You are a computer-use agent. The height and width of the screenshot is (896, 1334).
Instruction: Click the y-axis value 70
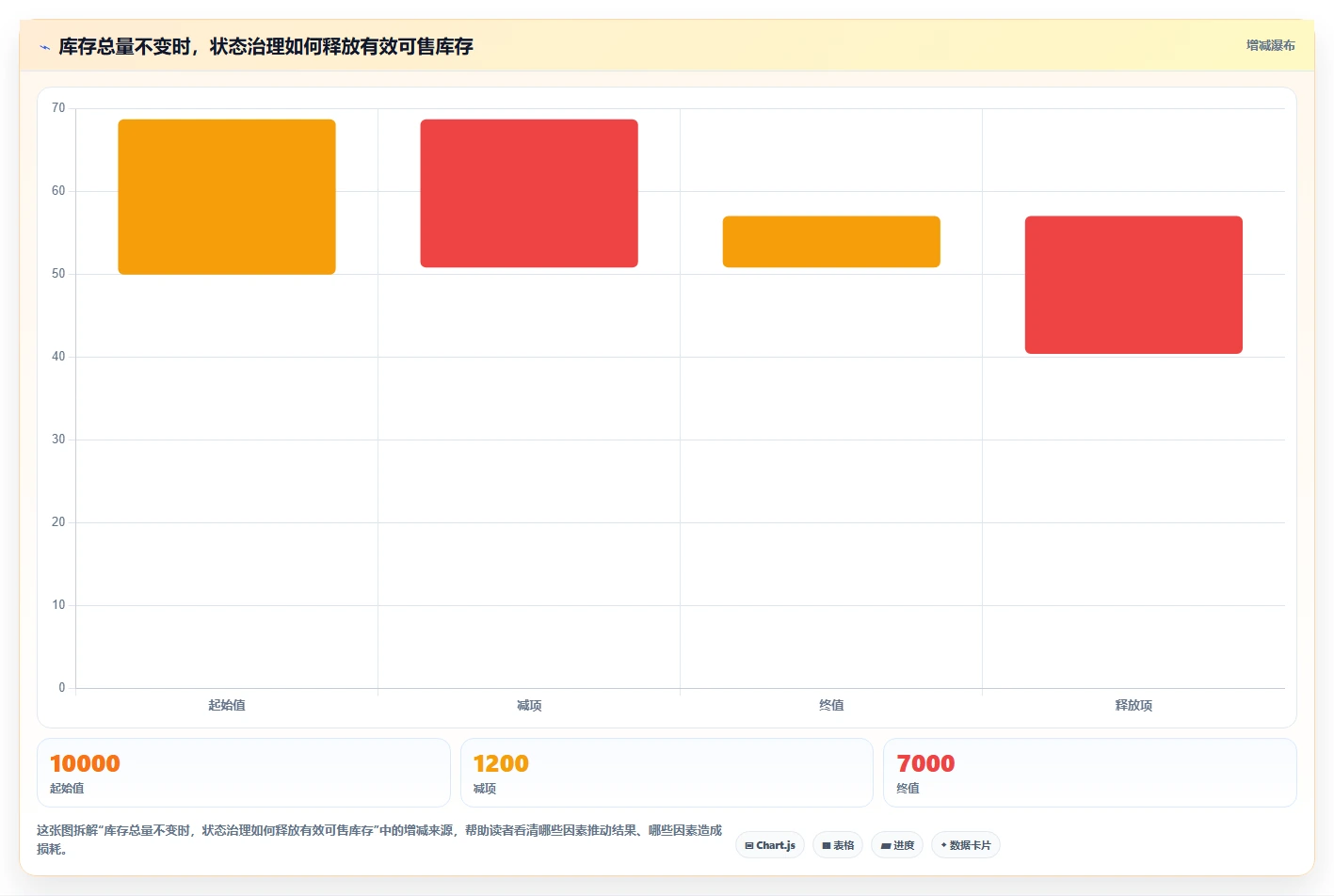click(58, 108)
